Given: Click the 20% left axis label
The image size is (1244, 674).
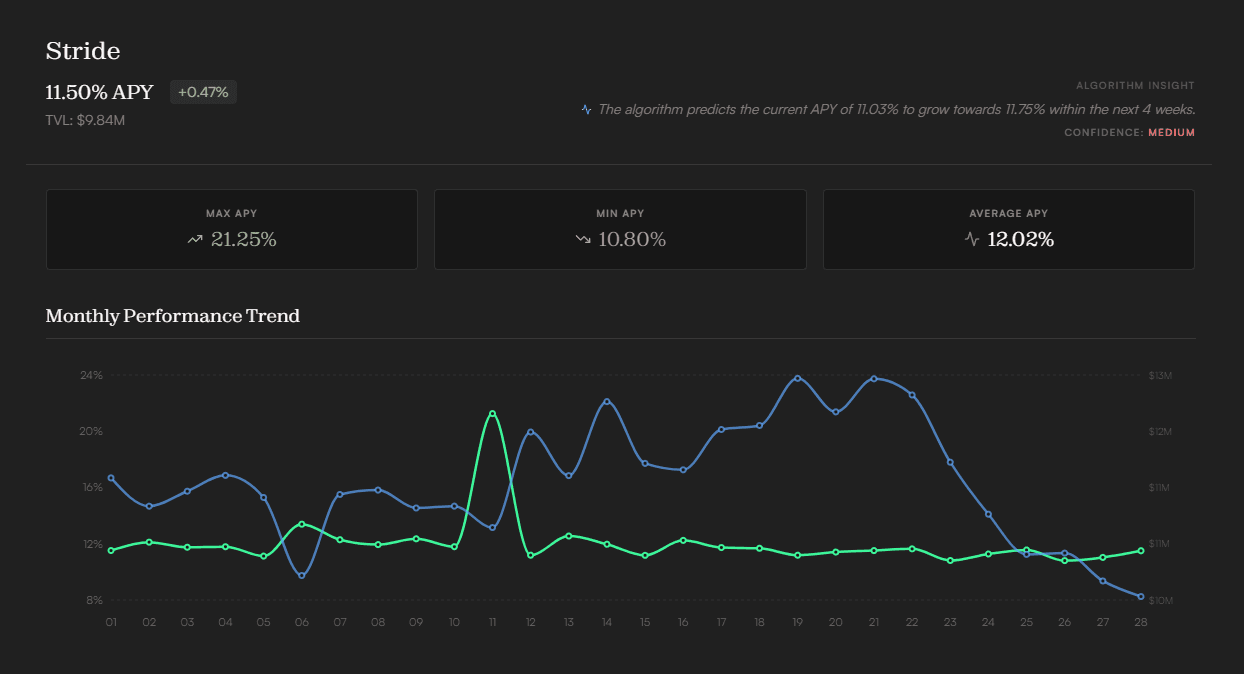Looking at the screenshot, I should [x=92, y=431].
